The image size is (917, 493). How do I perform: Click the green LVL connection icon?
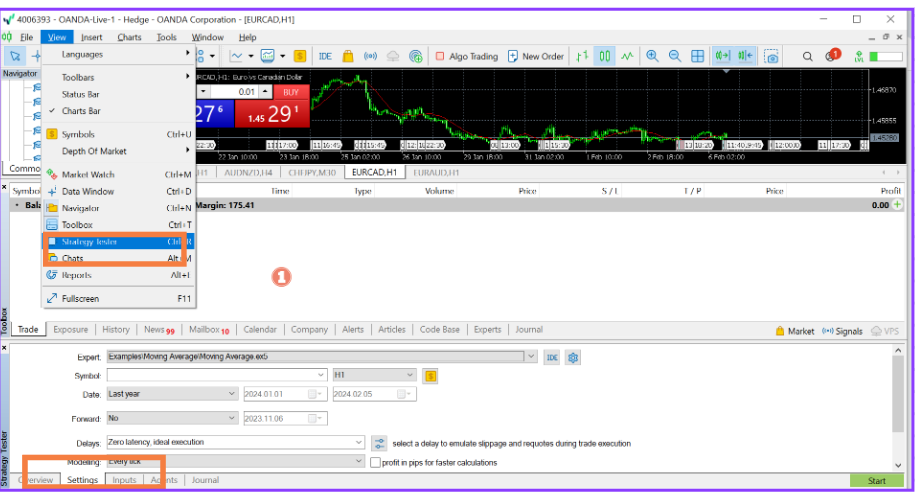click(x=859, y=56)
